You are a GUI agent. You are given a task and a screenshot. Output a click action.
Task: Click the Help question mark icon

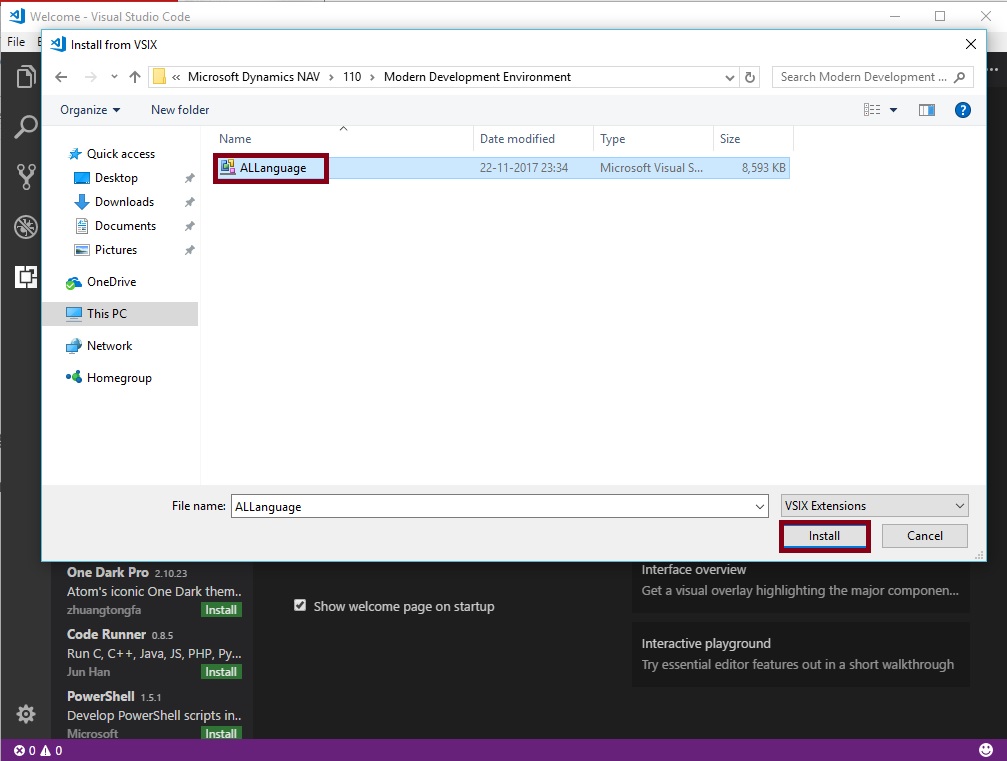pyautogui.click(x=962, y=110)
